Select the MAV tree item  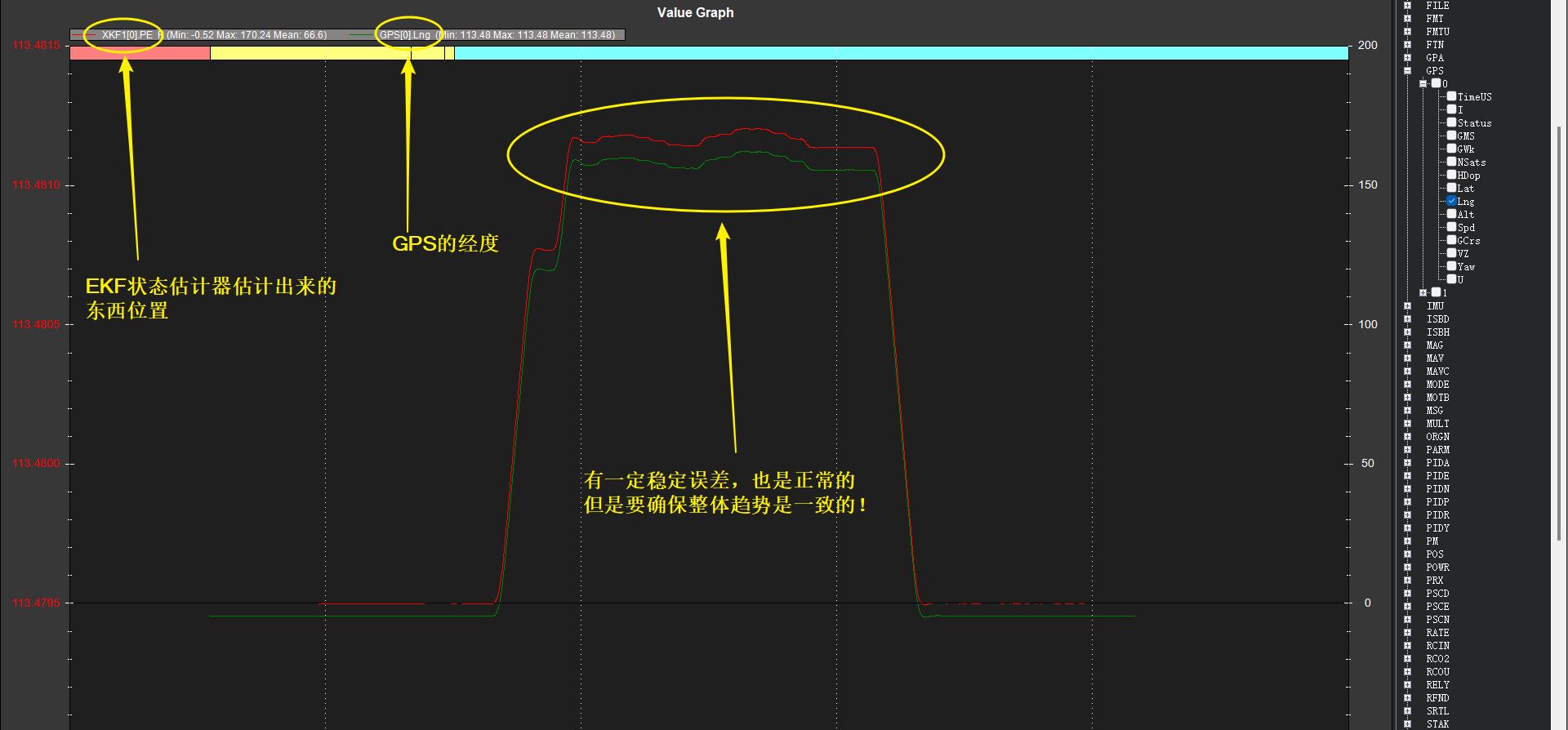coord(1435,358)
